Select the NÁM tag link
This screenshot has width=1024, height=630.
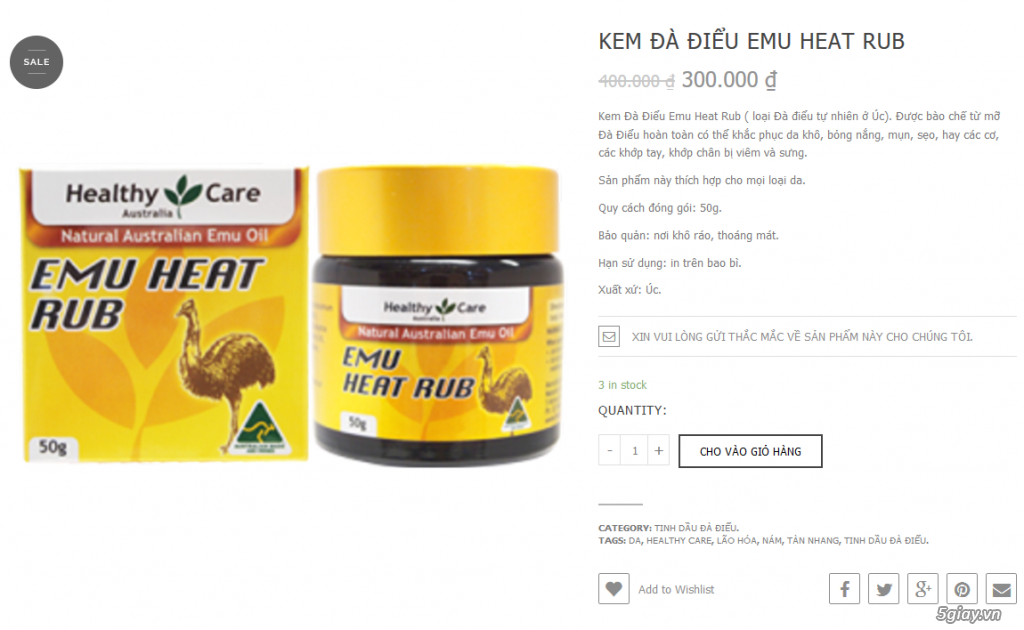771,540
